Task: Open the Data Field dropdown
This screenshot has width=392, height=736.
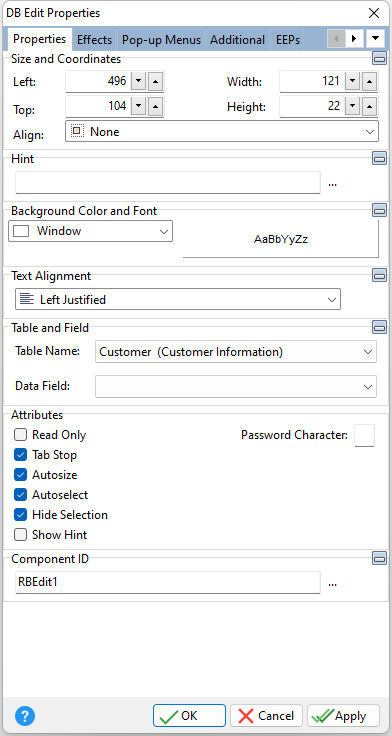Action: pyautogui.click(x=236, y=386)
